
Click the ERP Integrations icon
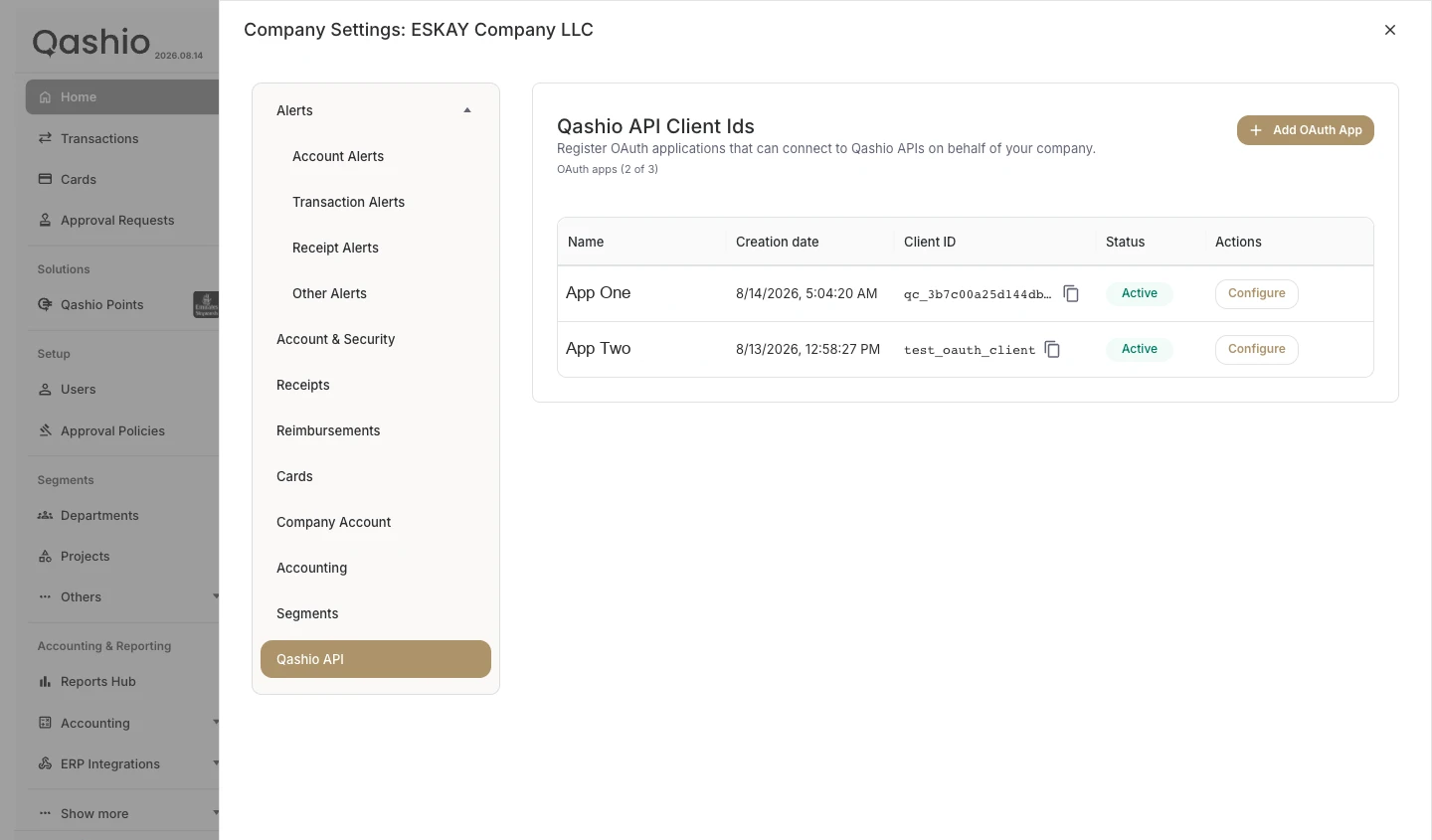45,763
